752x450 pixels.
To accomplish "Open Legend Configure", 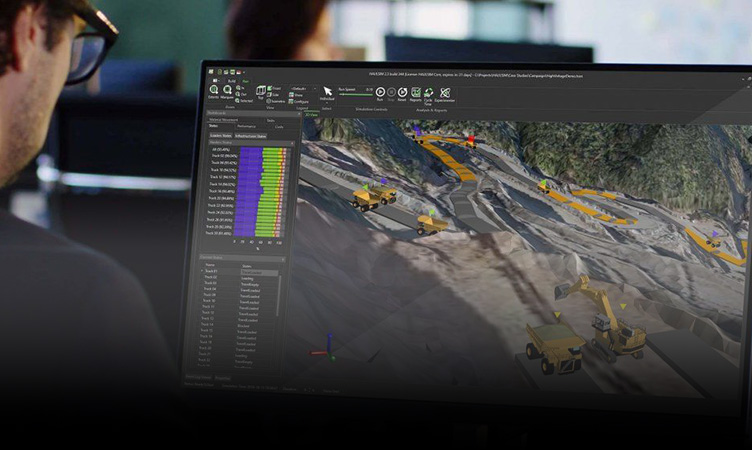I will (298, 102).
